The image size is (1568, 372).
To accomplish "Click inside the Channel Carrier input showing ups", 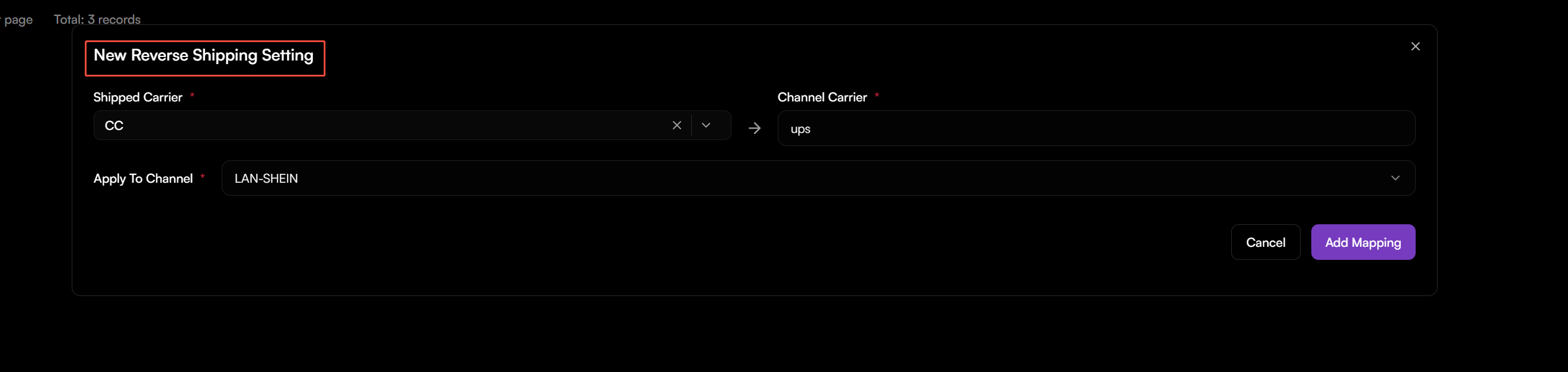I will 1035,129.
